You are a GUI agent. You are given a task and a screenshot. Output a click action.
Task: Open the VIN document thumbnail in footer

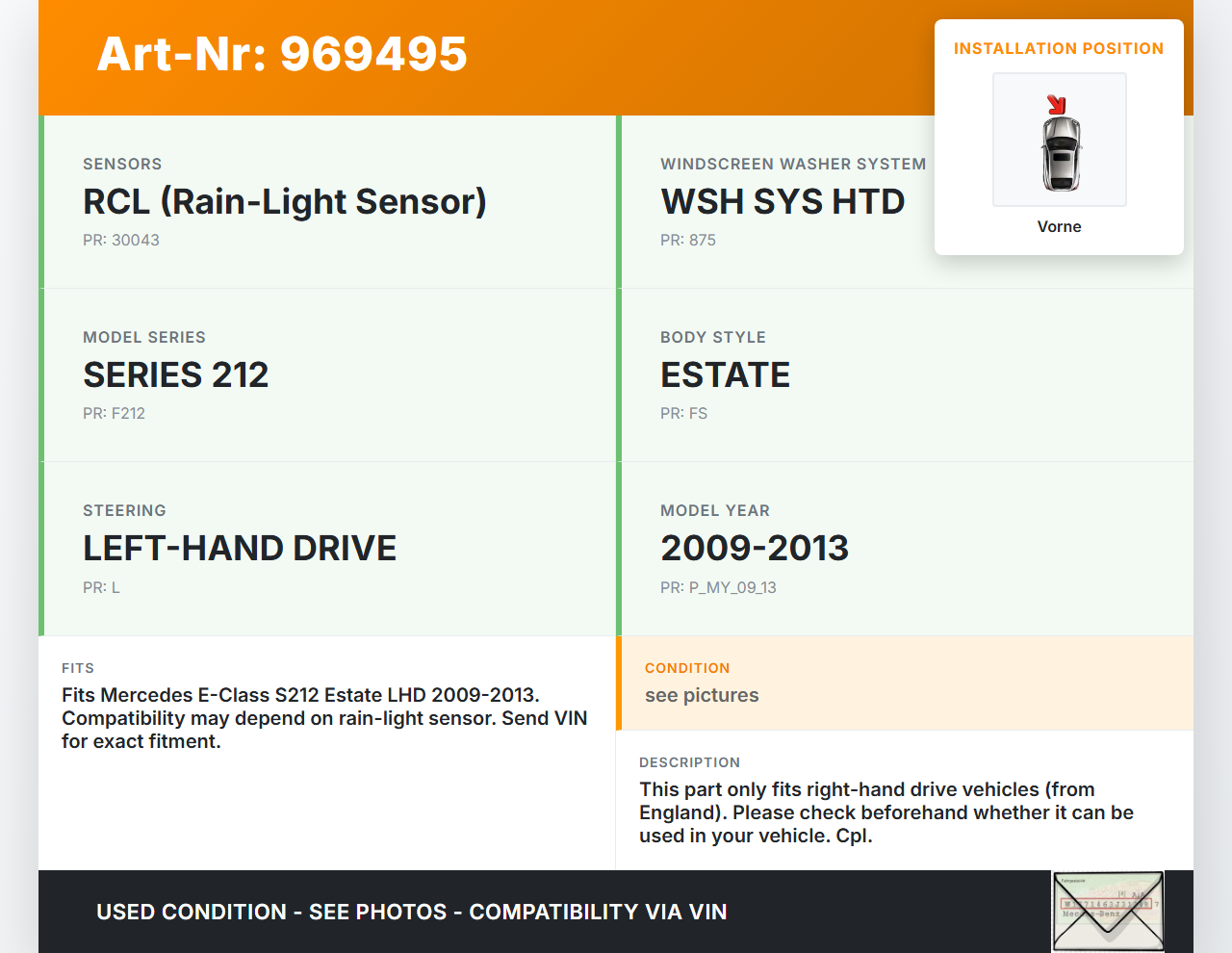1108,912
